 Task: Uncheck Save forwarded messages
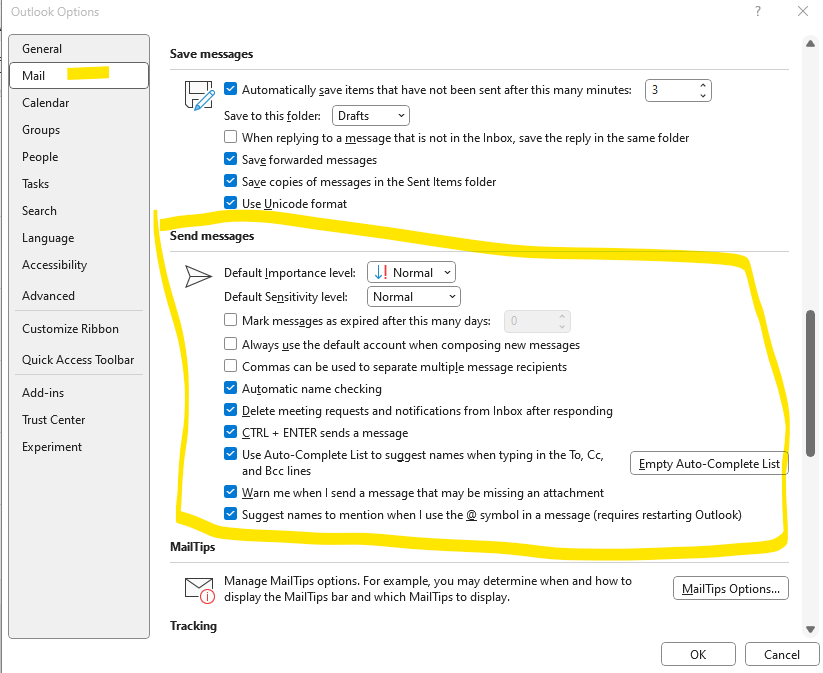pos(230,159)
